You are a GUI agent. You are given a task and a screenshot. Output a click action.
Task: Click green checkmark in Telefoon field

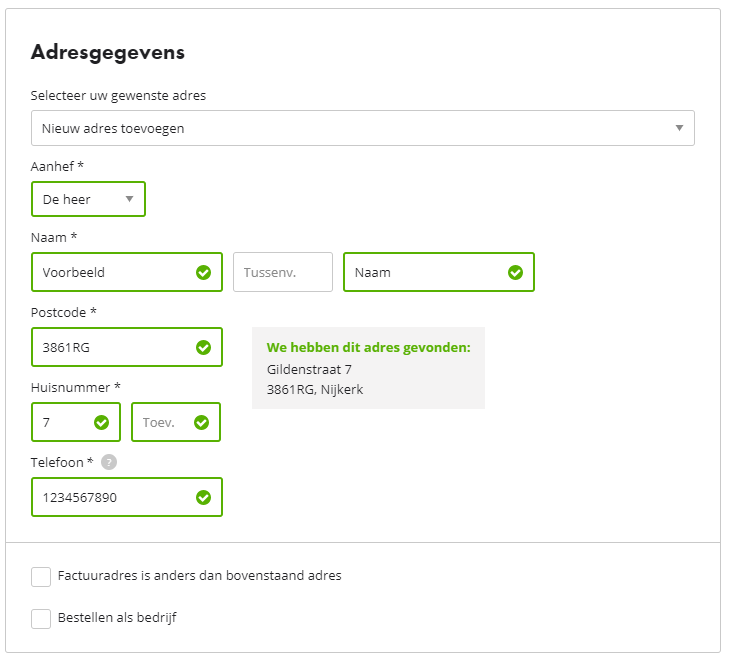(203, 497)
